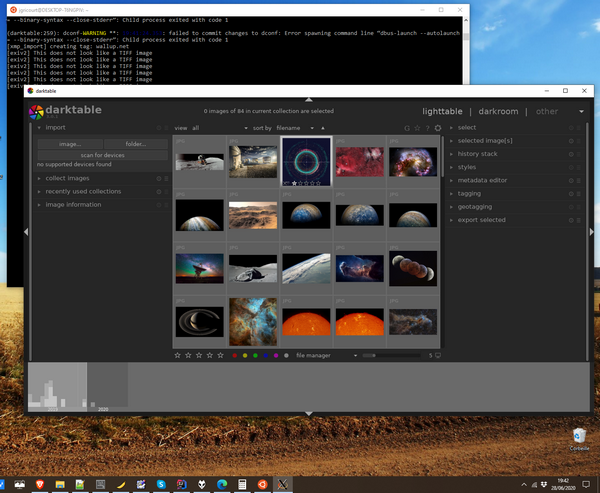Reset the import module parameters icon
The width and height of the screenshot is (600, 493).
tap(159, 127)
